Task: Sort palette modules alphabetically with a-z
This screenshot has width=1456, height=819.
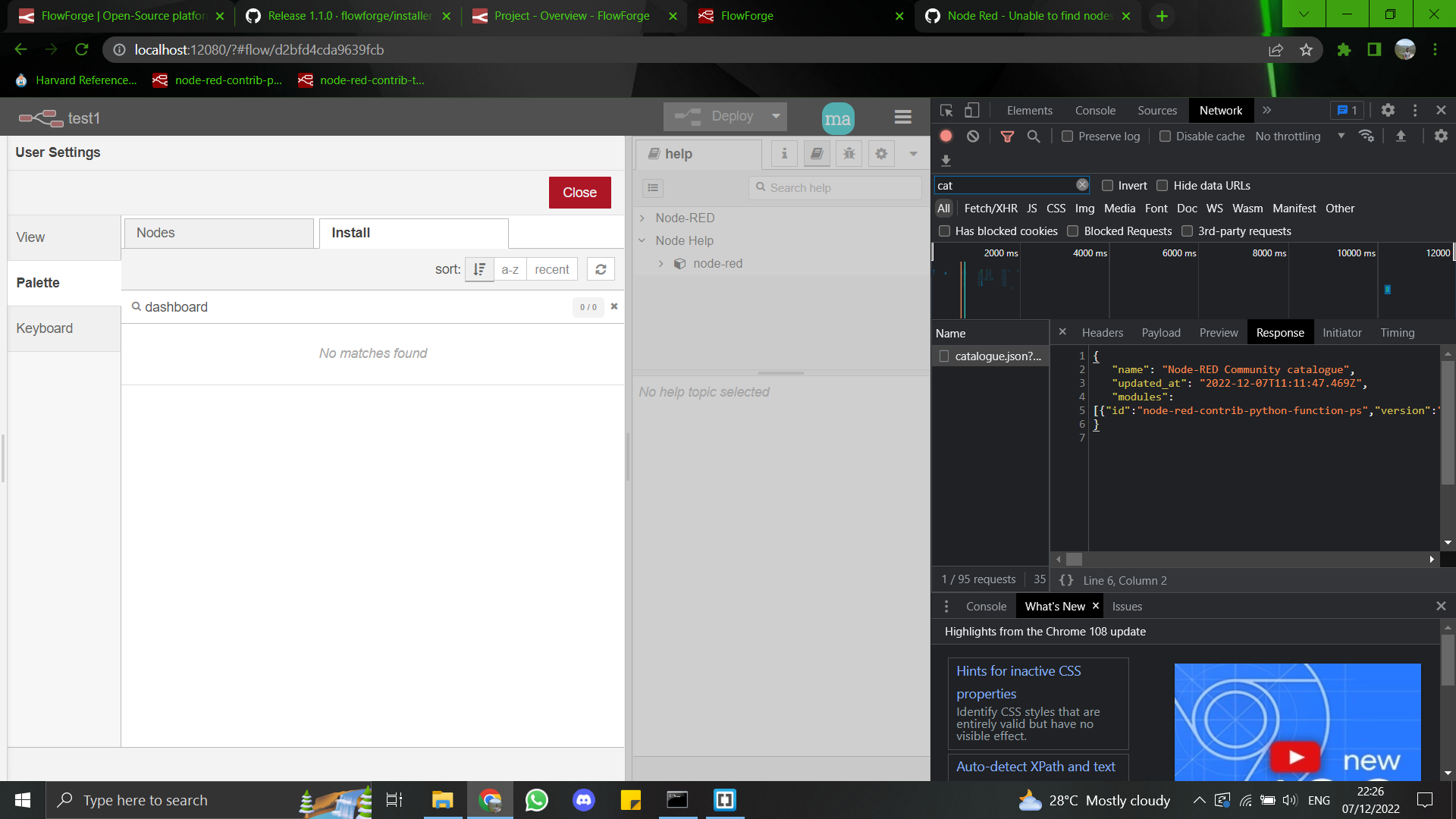Action: coord(510,268)
